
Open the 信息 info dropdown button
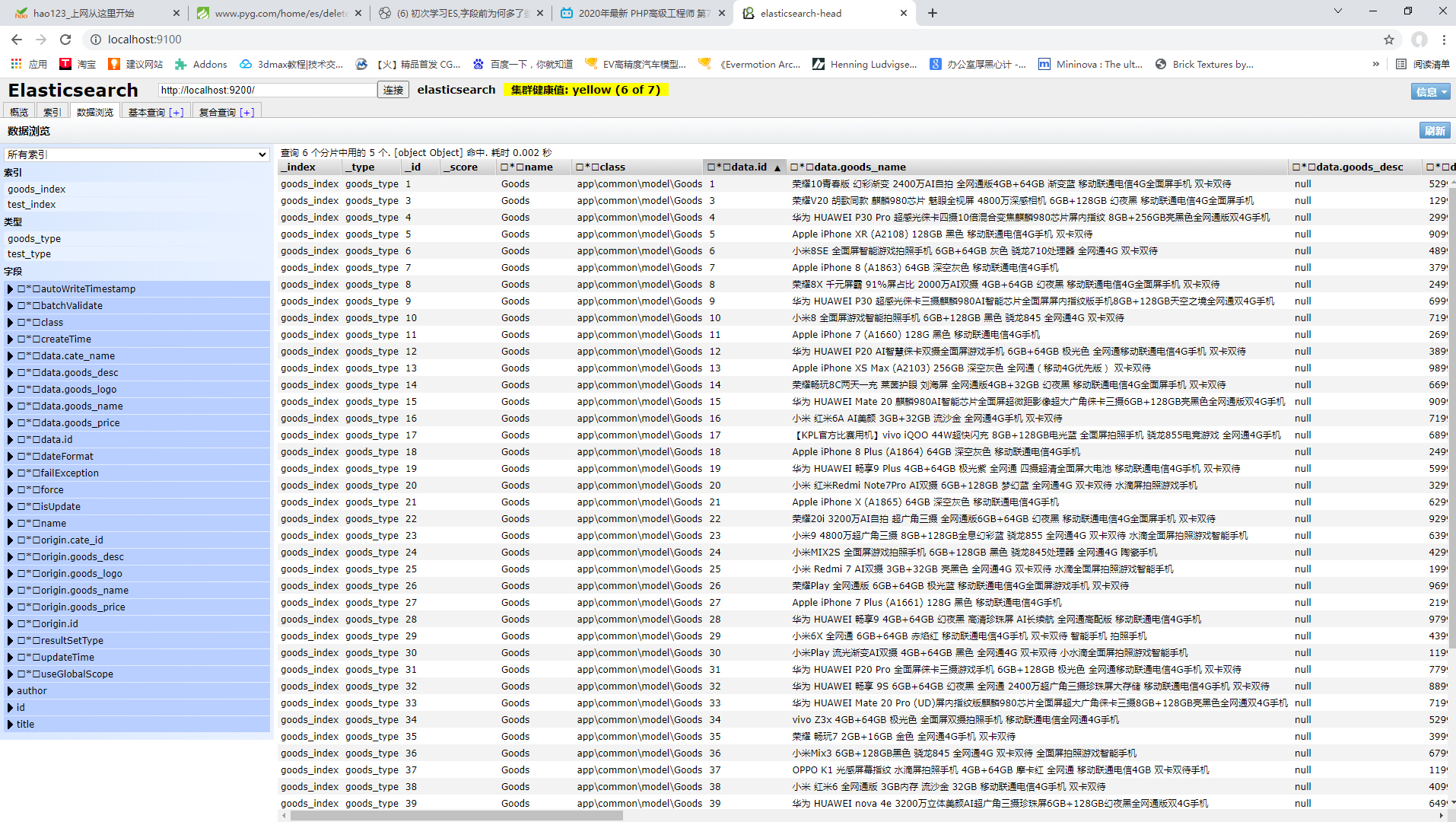[1430, 91]
